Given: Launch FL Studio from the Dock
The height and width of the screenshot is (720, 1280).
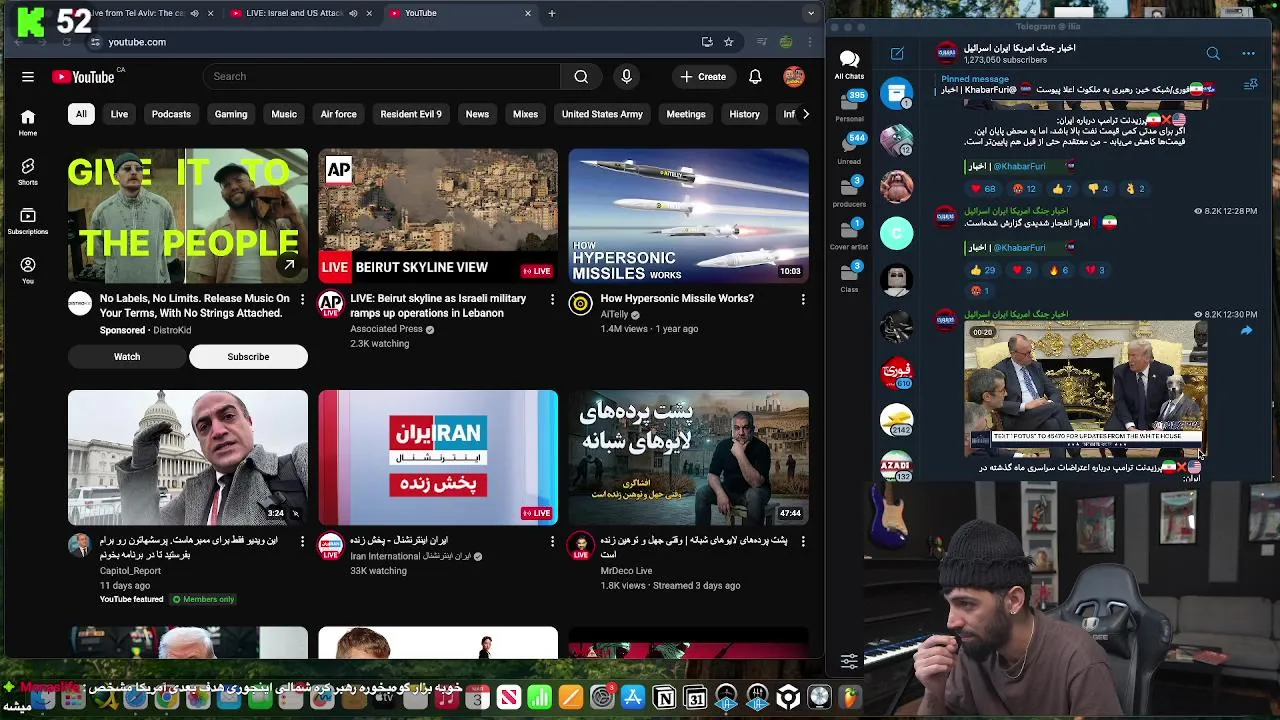Looking at the screenshot, I should (x=851, y=697).
